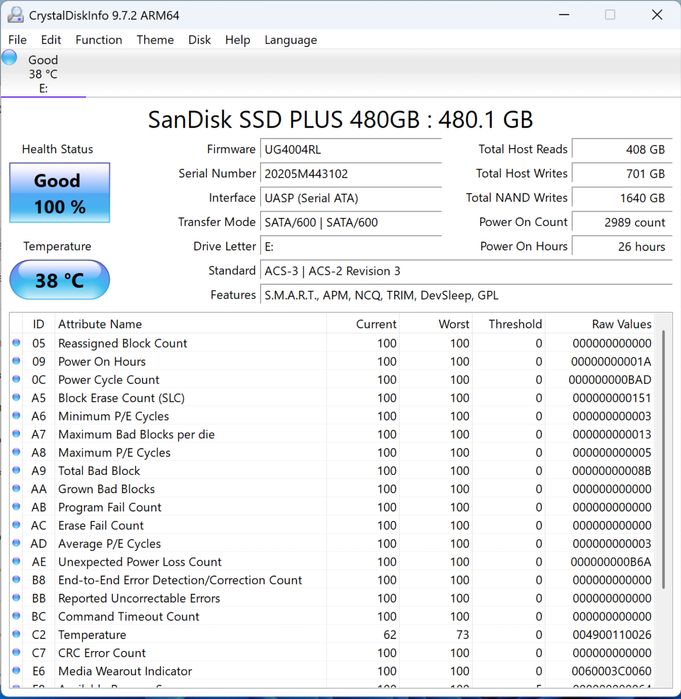681x699 pixels.
Task: Open the Disk menu
Action: tap(199, 40)
